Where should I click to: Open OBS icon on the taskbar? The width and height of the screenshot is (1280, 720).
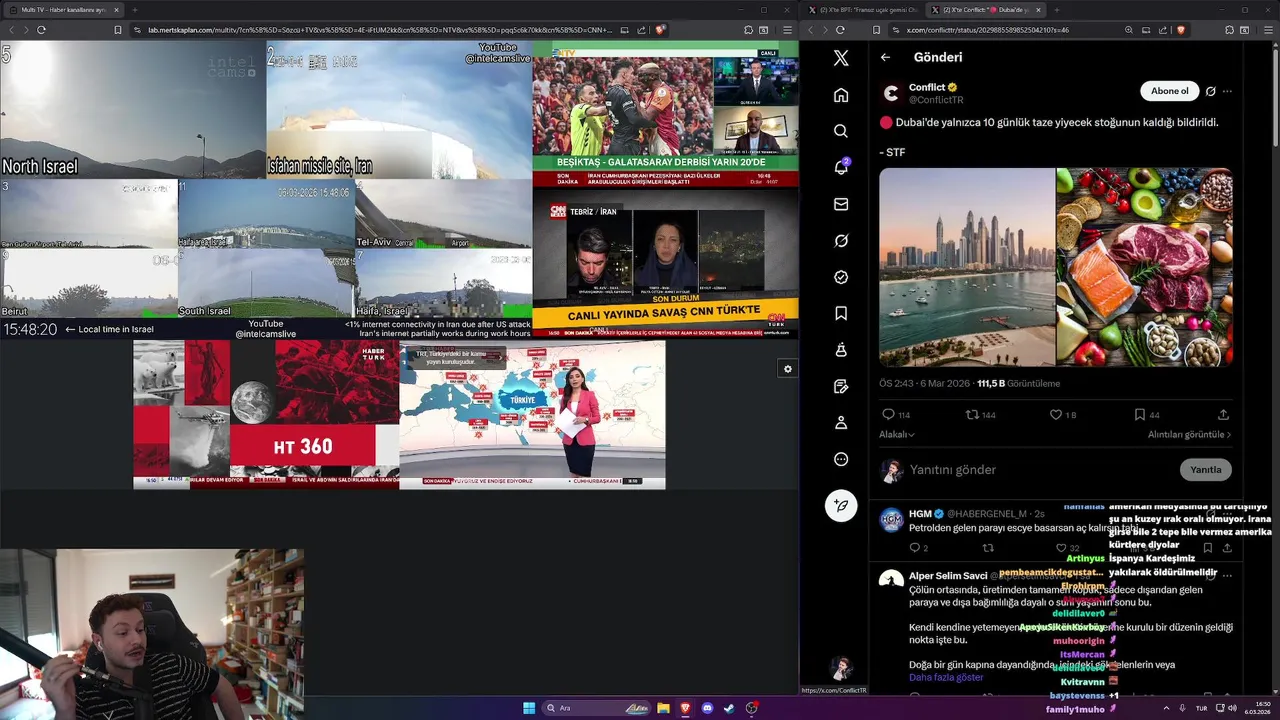point(751,708)
